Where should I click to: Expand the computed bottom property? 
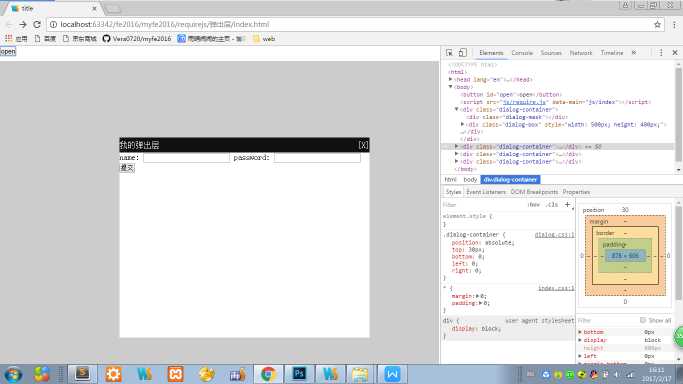(x=580, y=332)
